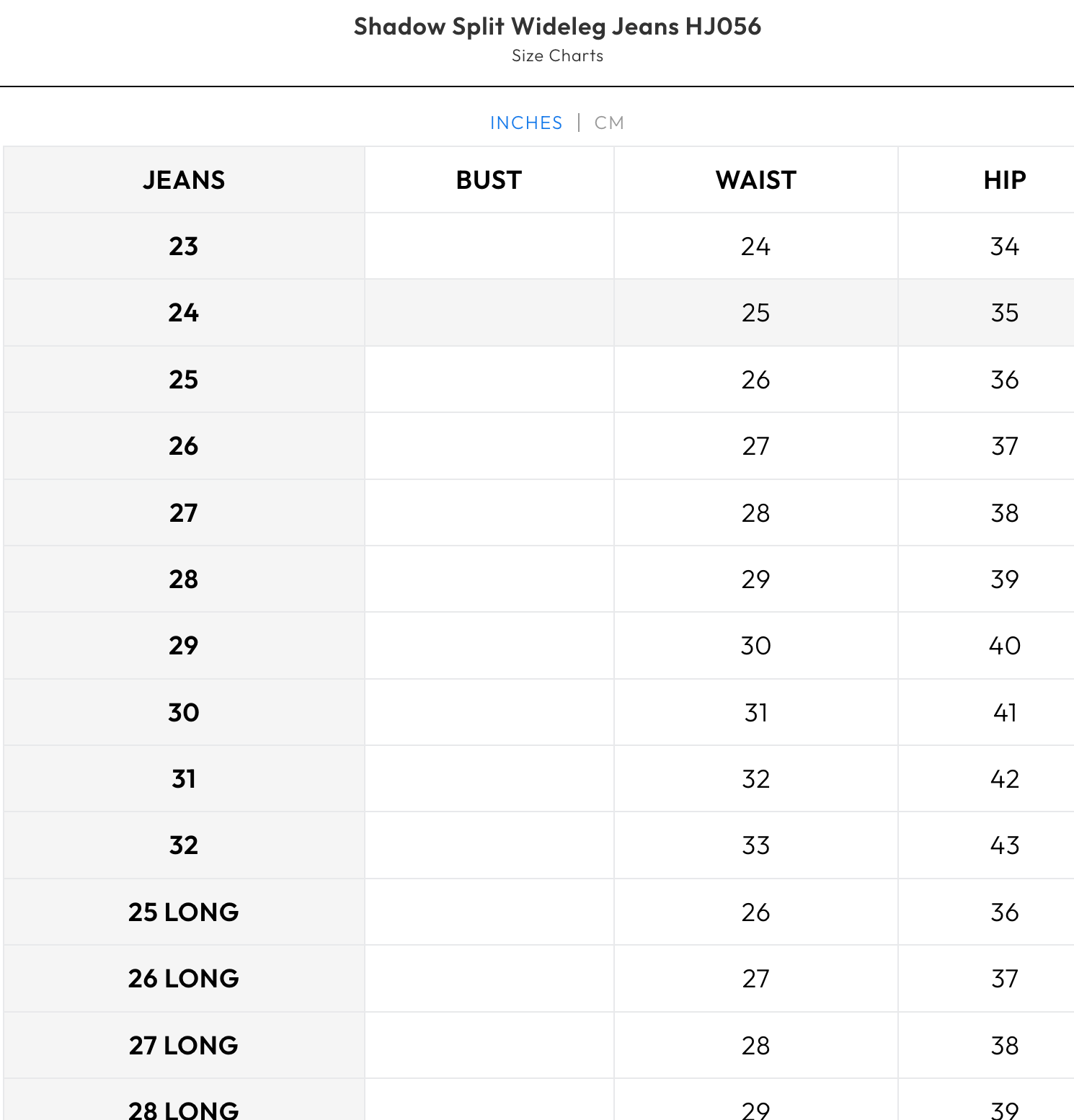Image resolution: width=1074 pixels, height=1120 pixels.
Task: Select the size 30 row label
Action: (184, 713)
